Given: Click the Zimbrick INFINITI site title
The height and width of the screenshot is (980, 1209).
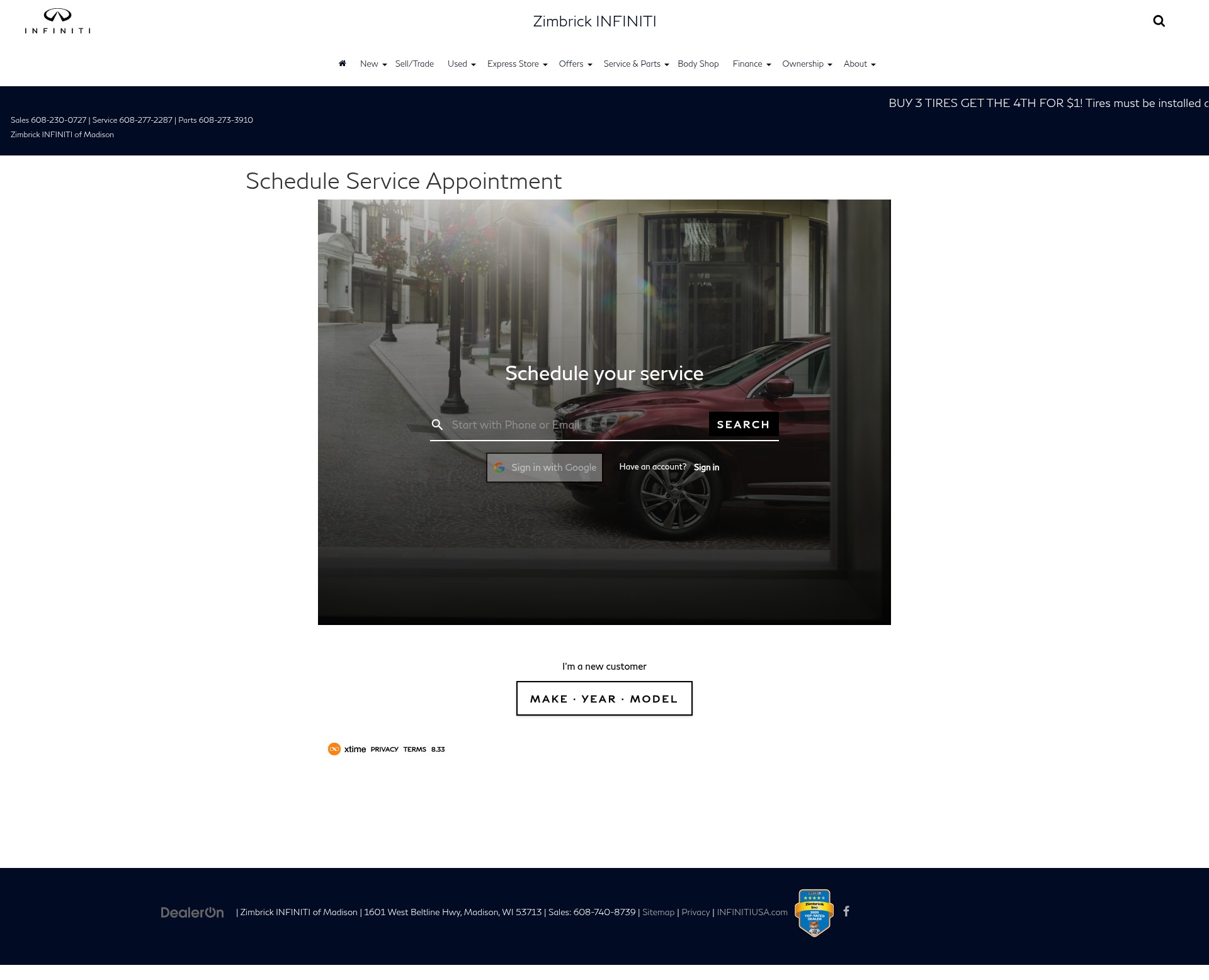Looking at the screenshot, I should click(594, 21).
